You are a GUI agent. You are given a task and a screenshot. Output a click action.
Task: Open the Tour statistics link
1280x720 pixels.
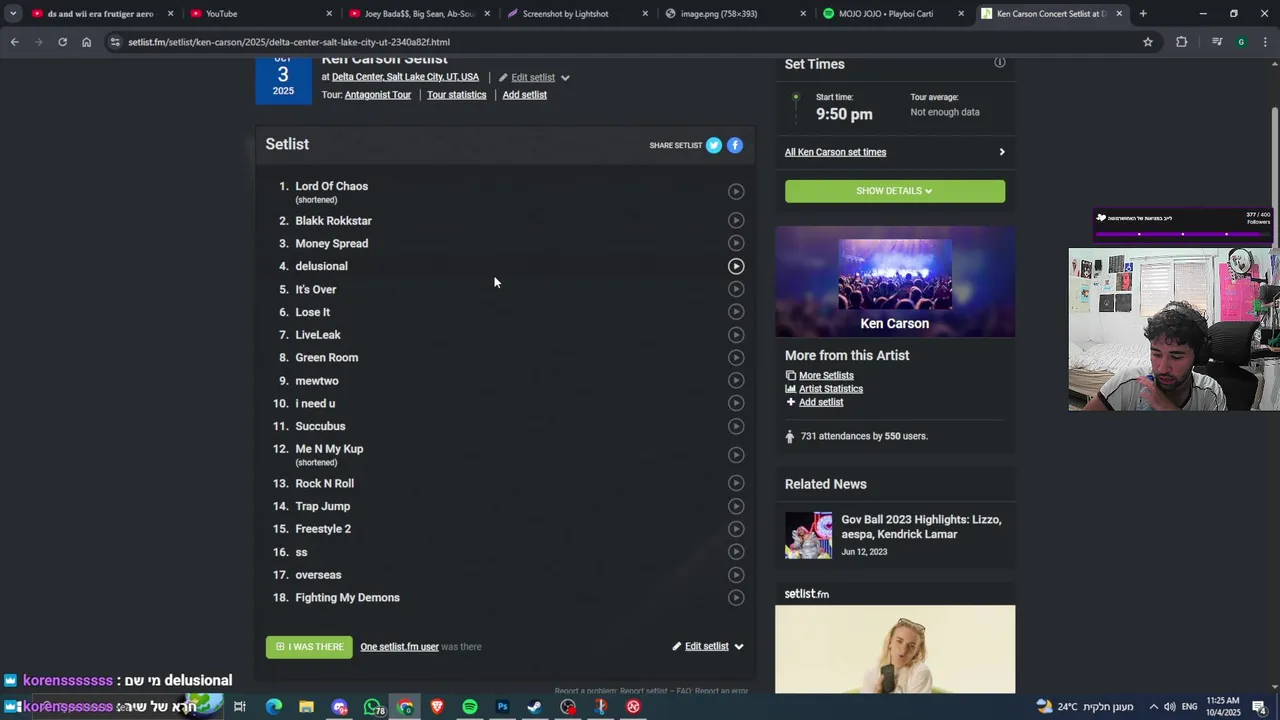tap(457, 95)
